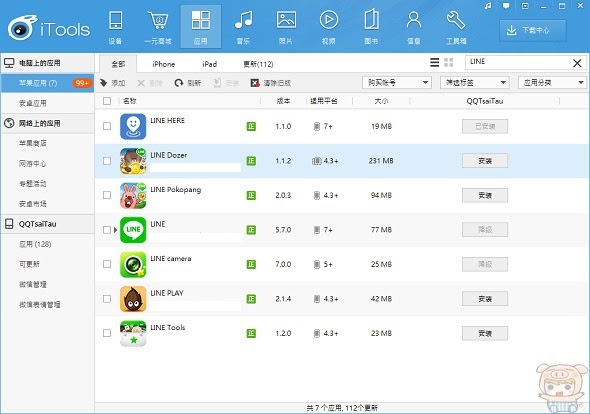Check the LINE Dozer checkbox

coord(107,161)
